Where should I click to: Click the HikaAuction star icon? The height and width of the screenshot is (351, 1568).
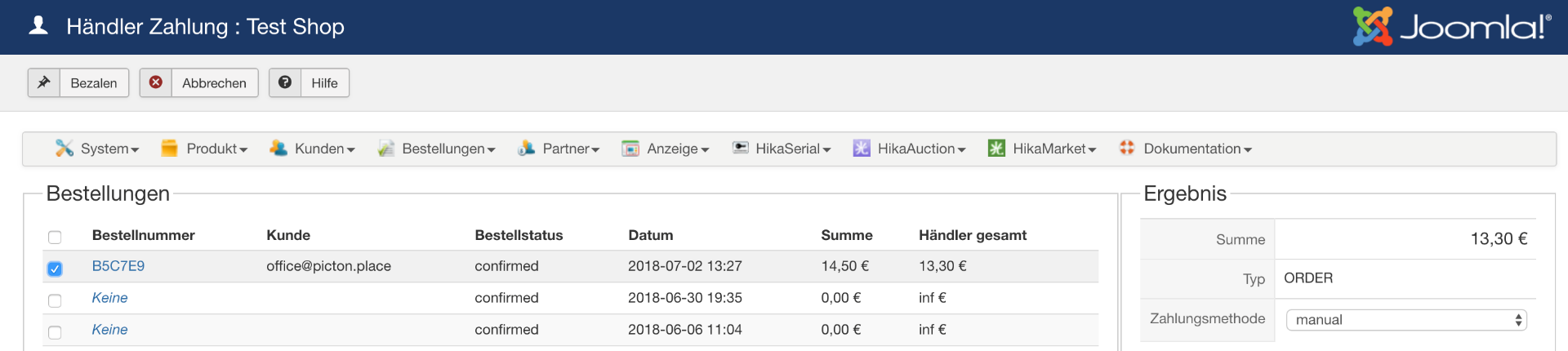click(x=862, y=148)
